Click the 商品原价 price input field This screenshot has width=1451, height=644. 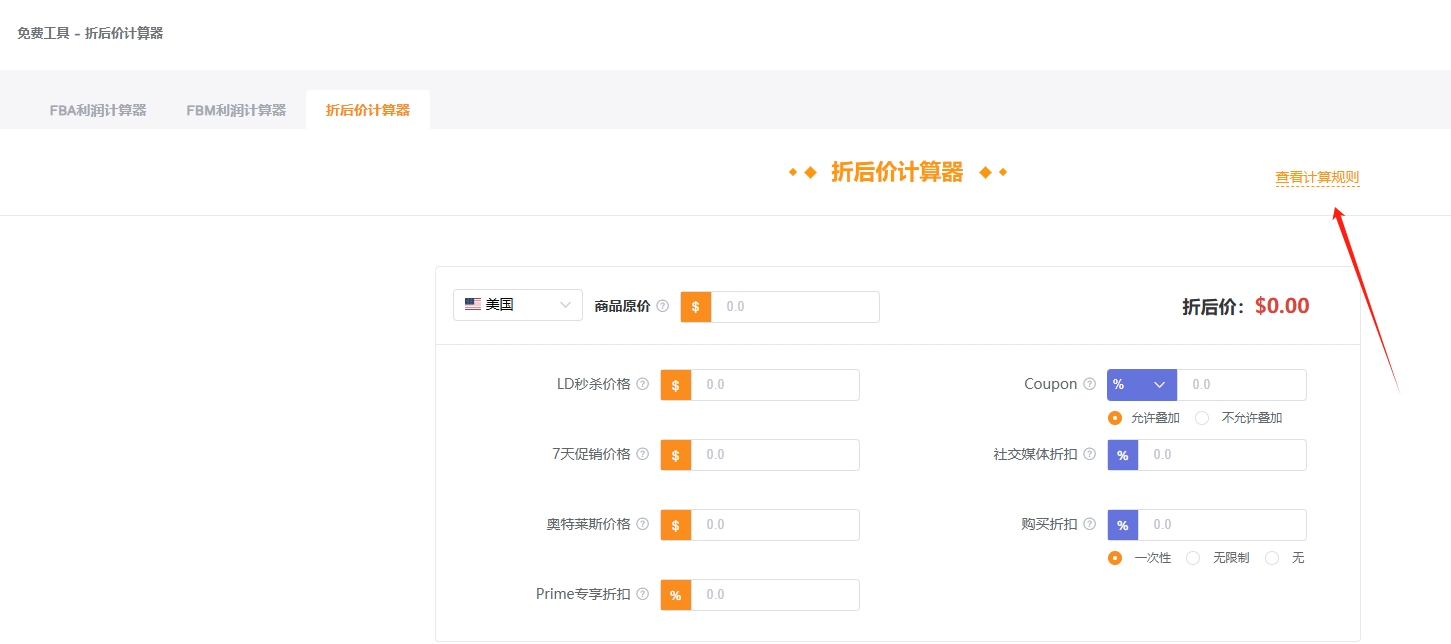(x=795, y=307)
